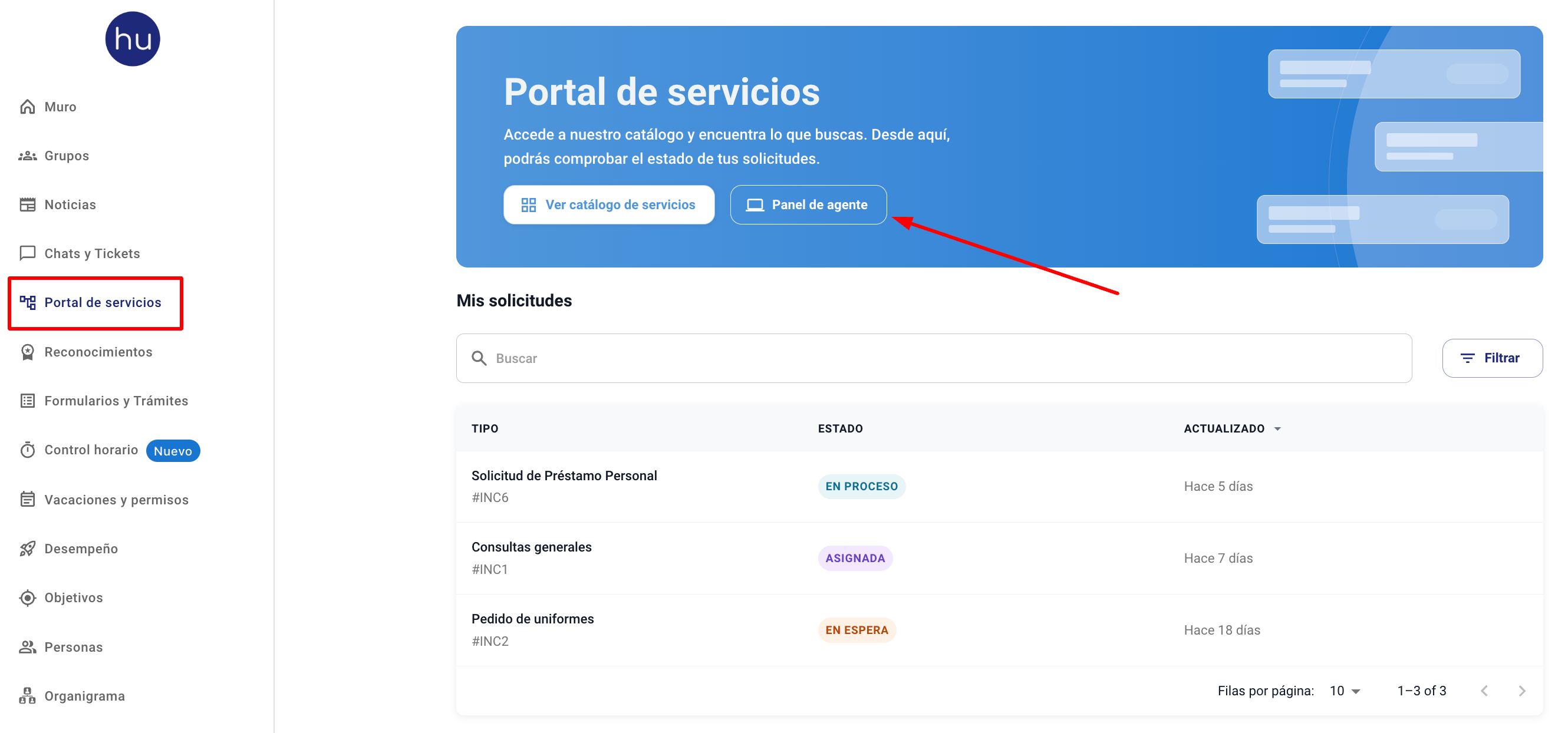Open rows per page dropdown
This screenshot has height=733, width=1568.
click(x=1345, y=691)
